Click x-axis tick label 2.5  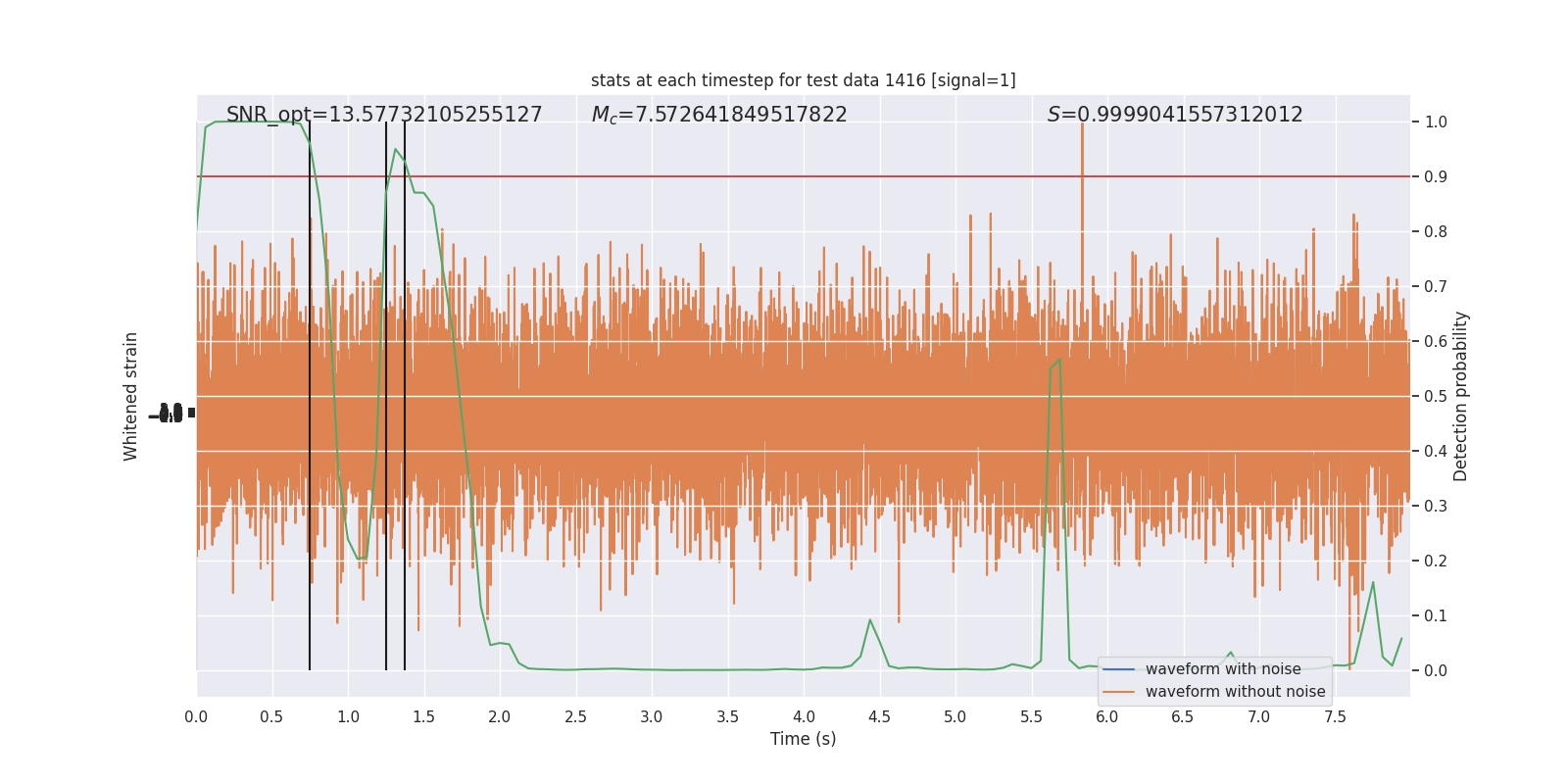pos(575,717)
